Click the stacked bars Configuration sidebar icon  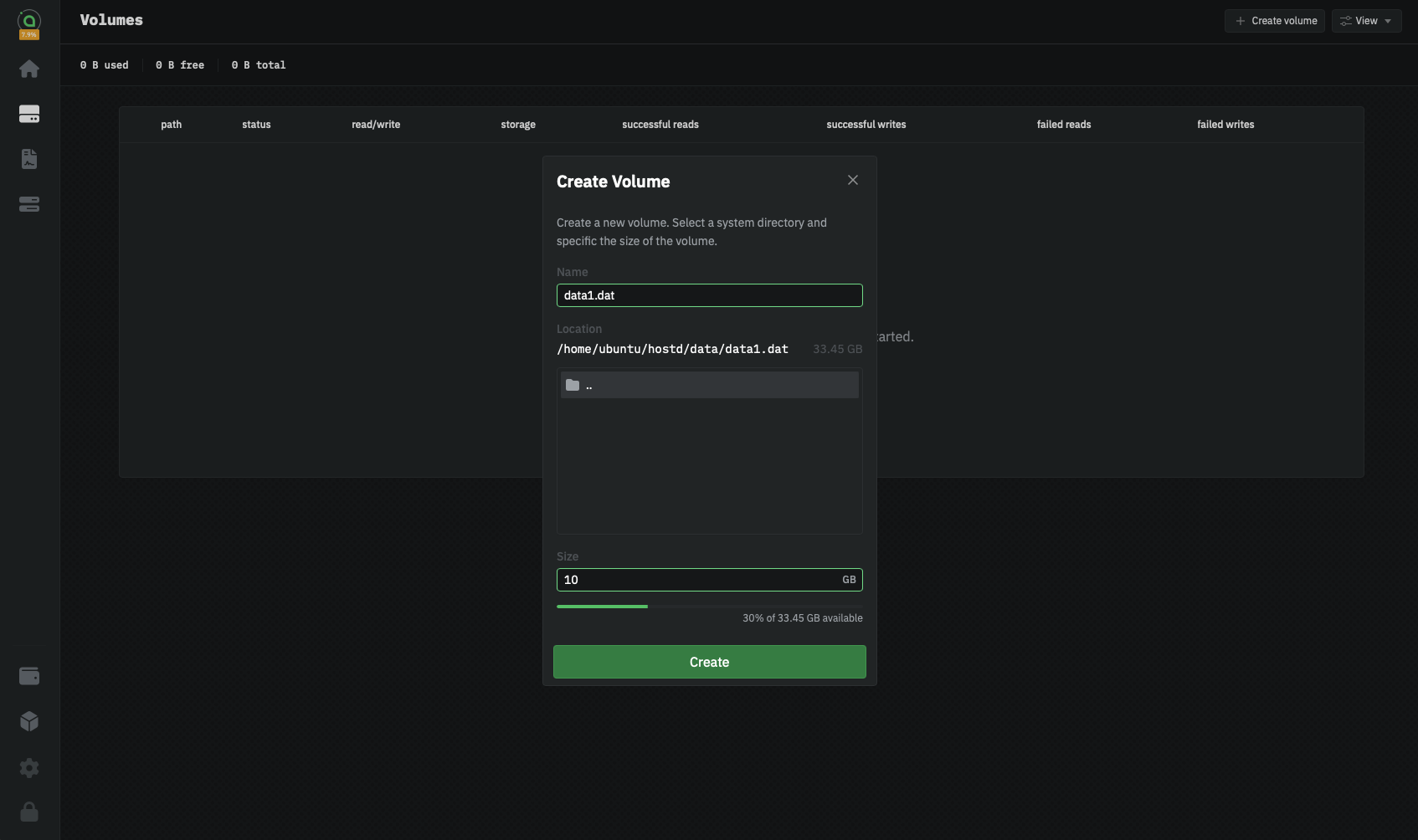(x=29, y=204)
